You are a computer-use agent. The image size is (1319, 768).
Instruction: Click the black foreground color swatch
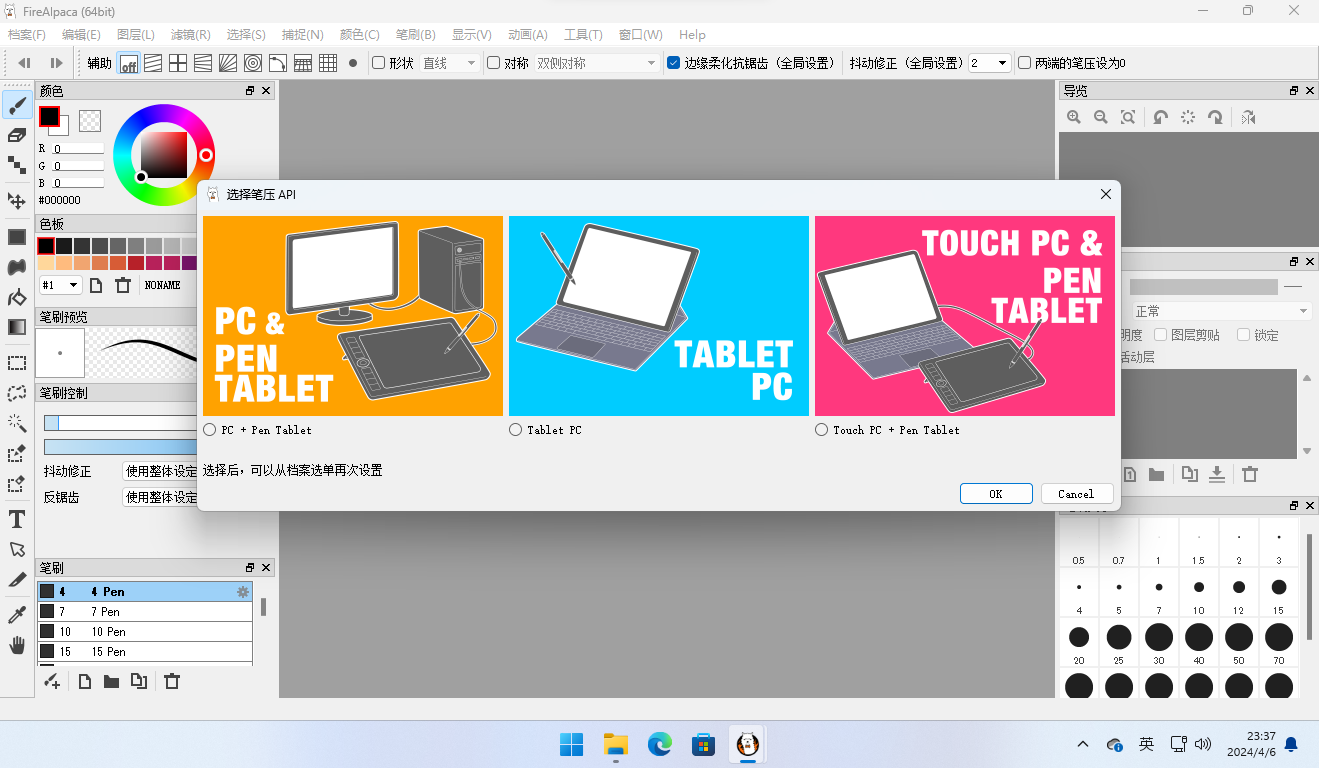coord(49,116)
